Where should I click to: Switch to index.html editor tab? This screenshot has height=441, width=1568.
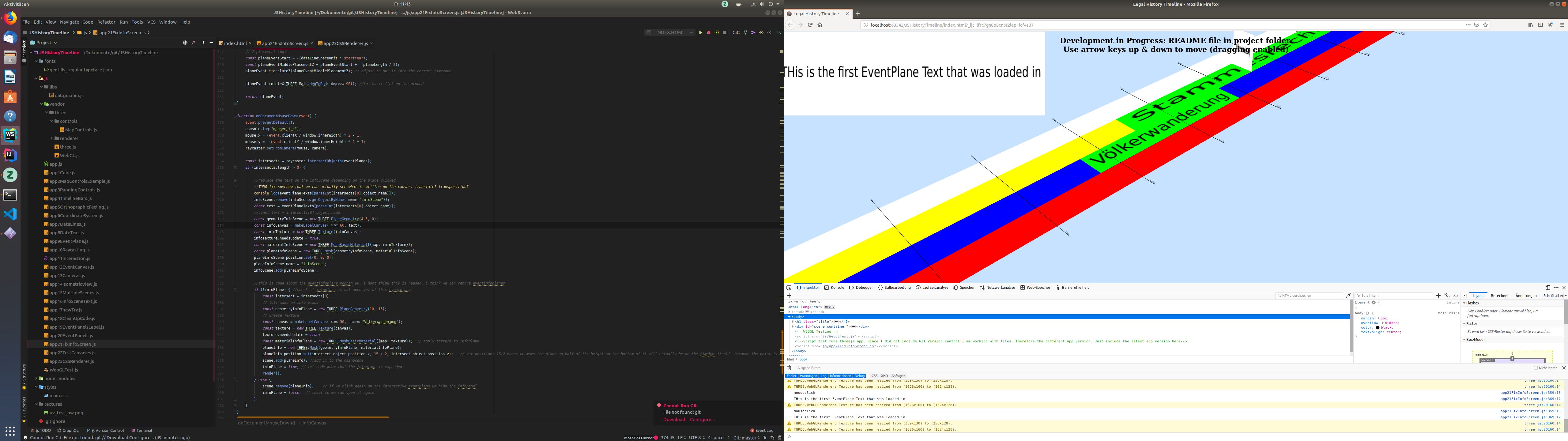coord(235,43)
